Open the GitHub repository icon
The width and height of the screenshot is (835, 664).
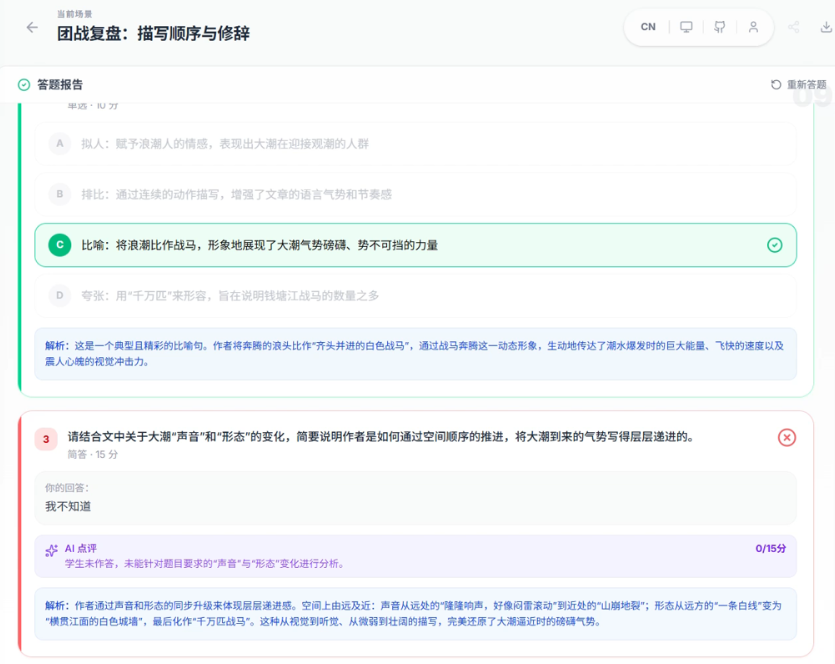(719, 26)
